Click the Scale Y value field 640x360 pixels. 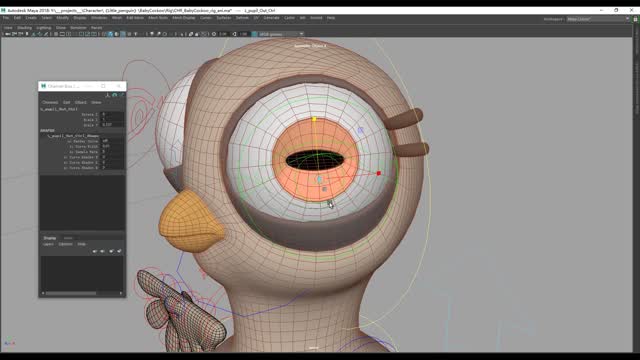click(x=112, y=124)
